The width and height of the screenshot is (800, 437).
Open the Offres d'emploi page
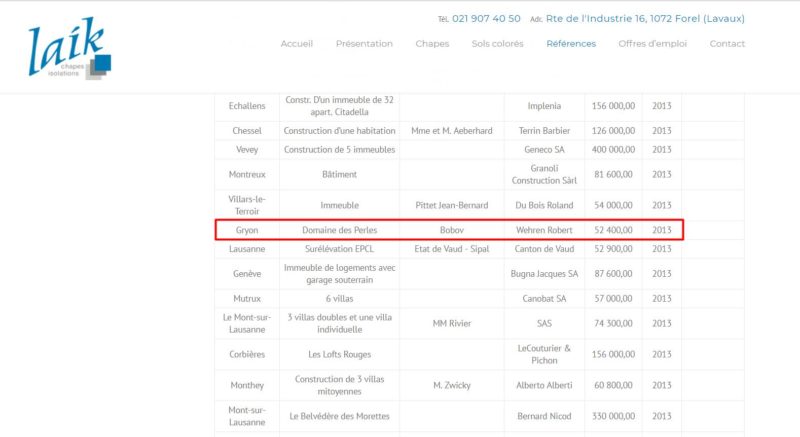point(652,44)
